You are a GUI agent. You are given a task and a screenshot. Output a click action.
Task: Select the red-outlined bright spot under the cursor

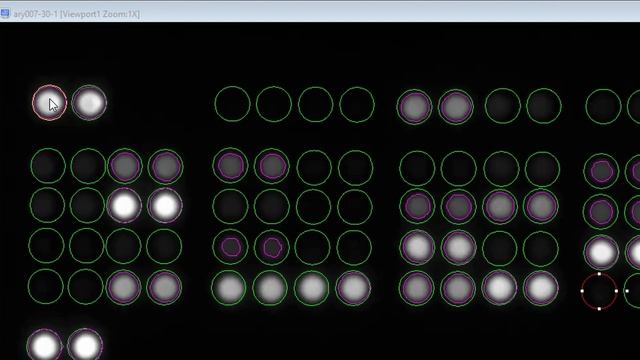49,102
